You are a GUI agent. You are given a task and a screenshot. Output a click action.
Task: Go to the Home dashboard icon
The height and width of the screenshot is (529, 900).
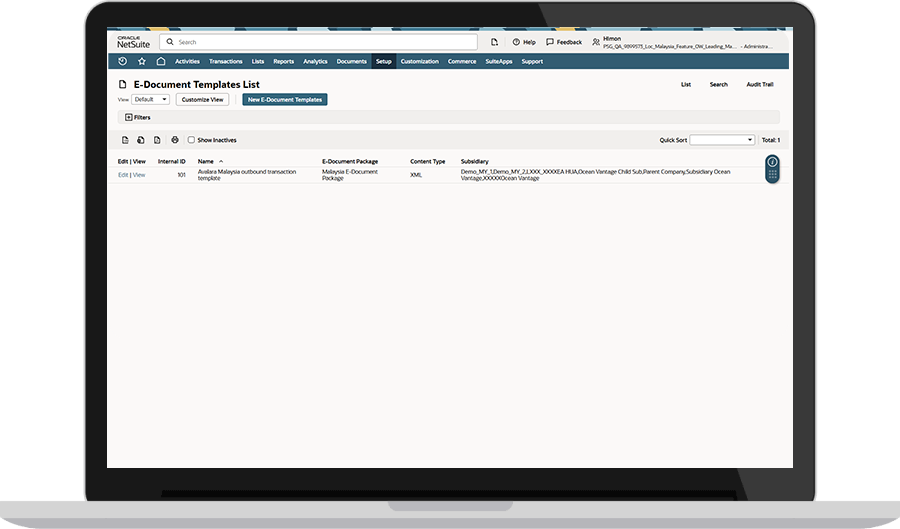(161, 61)
